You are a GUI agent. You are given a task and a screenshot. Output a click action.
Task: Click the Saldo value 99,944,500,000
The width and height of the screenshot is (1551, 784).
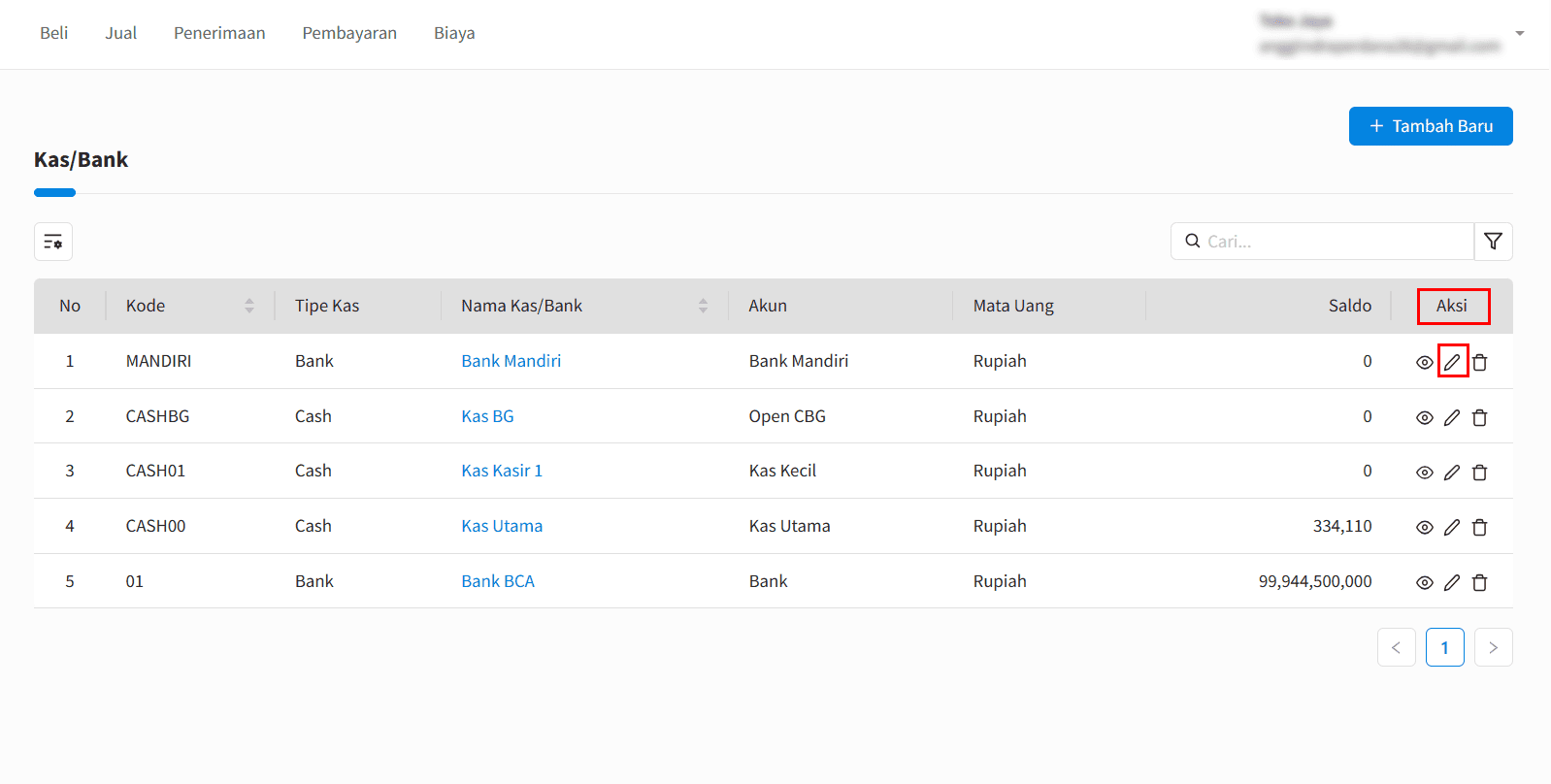click(1315, 581)
